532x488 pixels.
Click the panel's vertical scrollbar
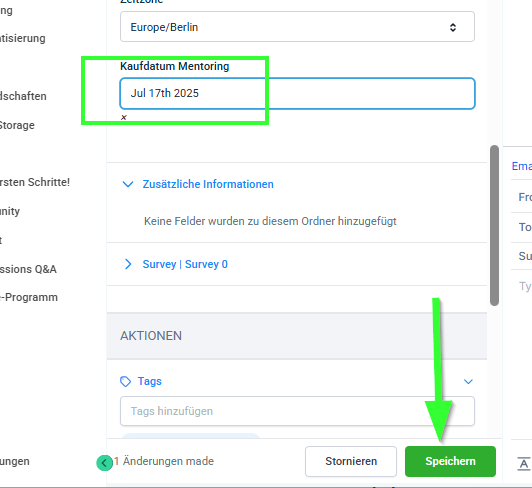point(494,226)
